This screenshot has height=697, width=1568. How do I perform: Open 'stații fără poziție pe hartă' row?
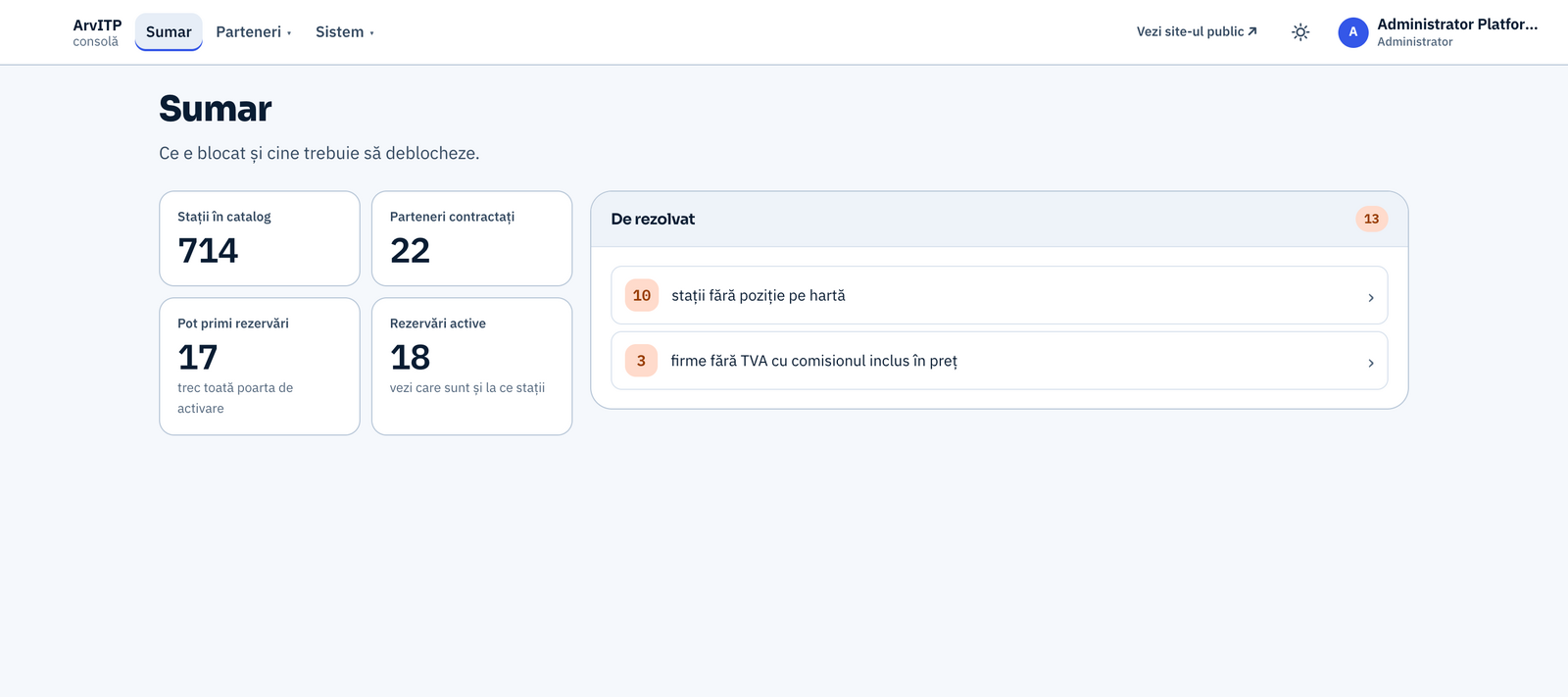click(x=1000, y=295)
